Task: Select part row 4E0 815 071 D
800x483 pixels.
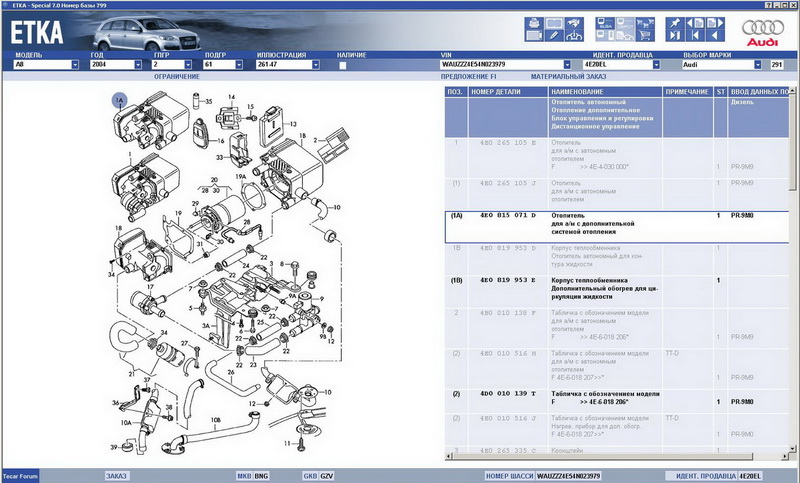Action: tap(617, 227)
